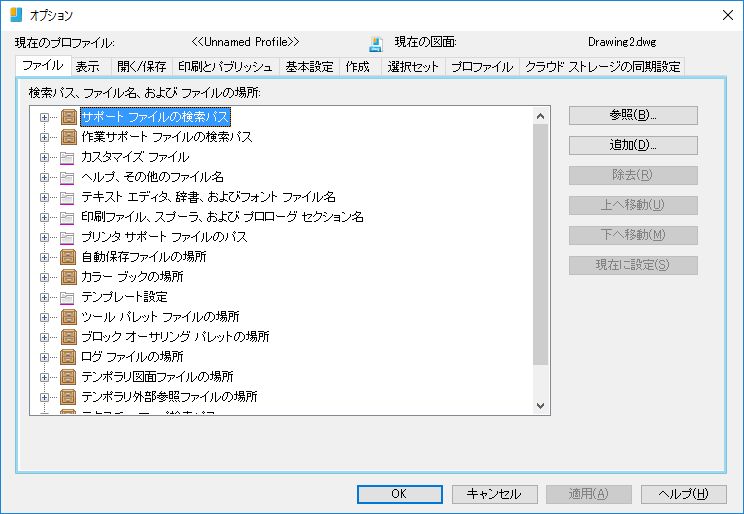Click the cabinet icon beside 作業サポート ファイルの検索パス
Screen dimensions: 744x514
click(69, 137)
